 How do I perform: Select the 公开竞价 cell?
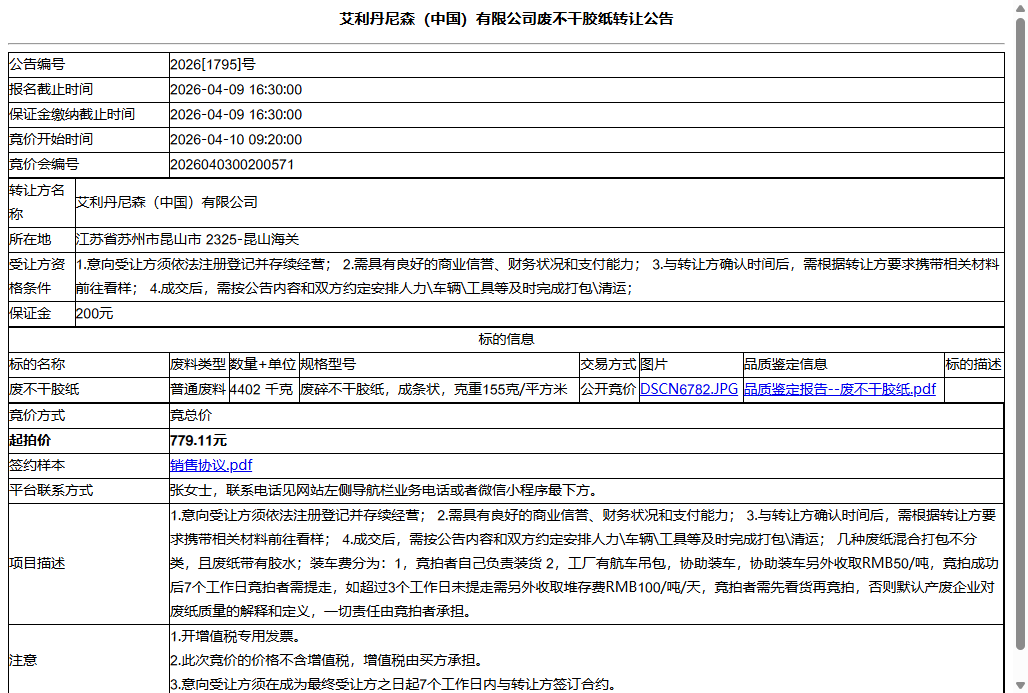point(609,389)
